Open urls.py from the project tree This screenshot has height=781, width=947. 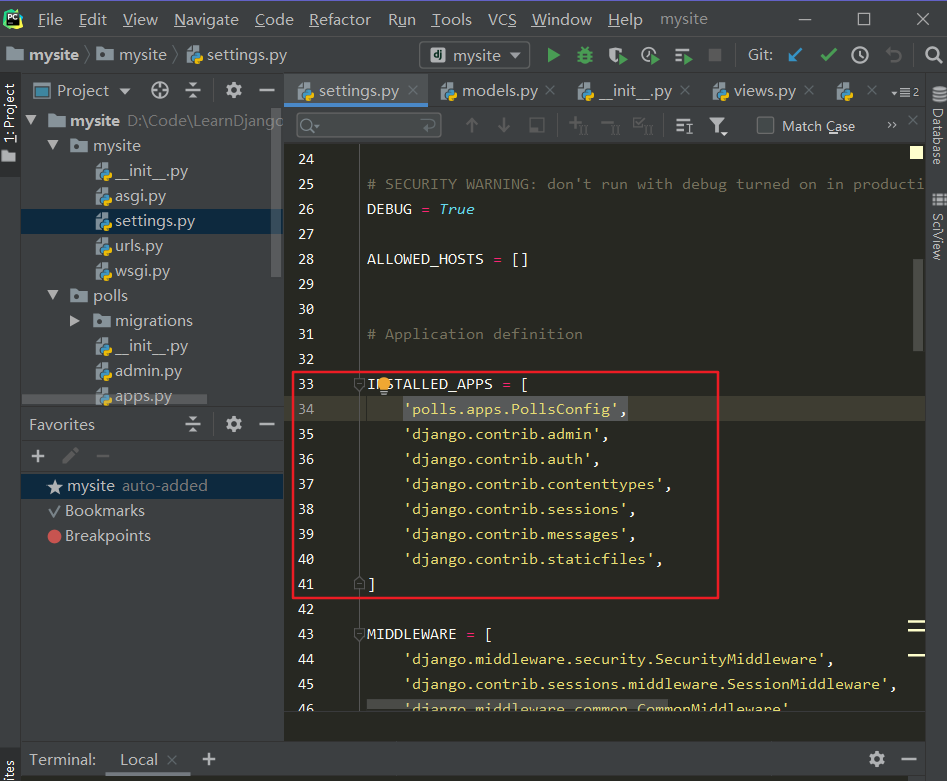tap(138, 246)
